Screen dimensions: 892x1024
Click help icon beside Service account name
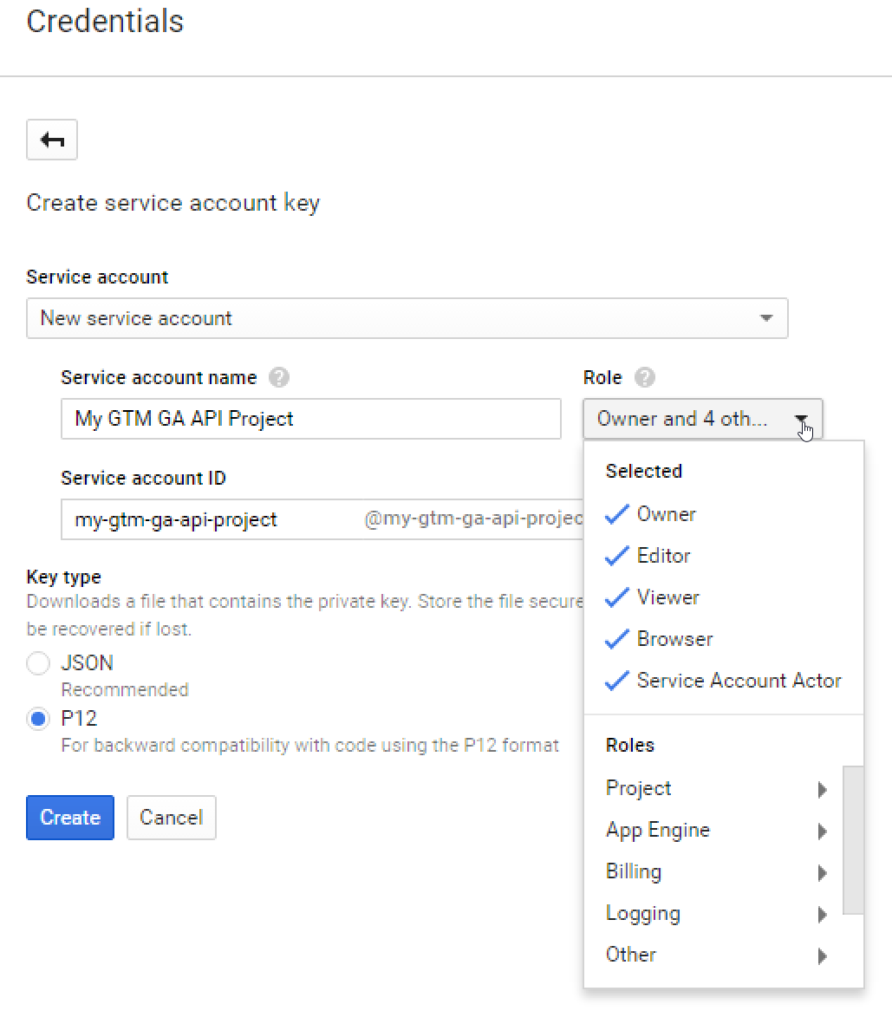[280, 378]
